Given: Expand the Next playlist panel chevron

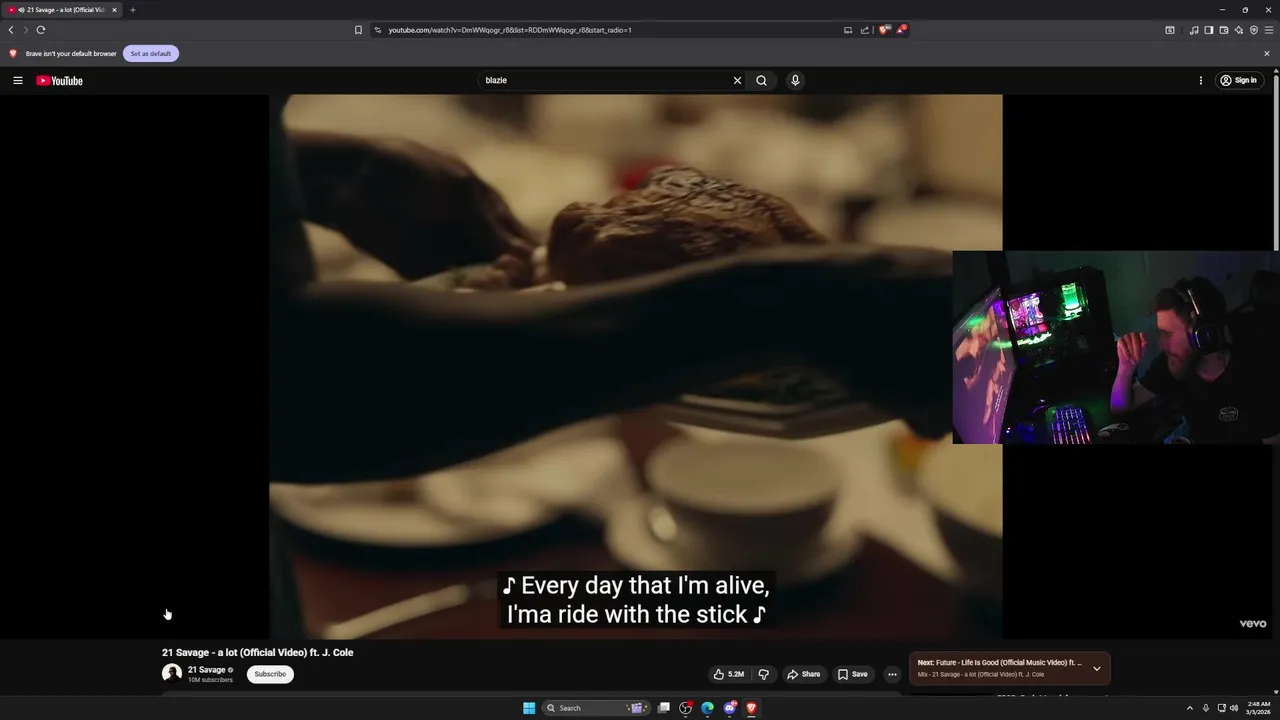Looking at the screenshot, I should pyautogui.click(x=1097, y=668).
